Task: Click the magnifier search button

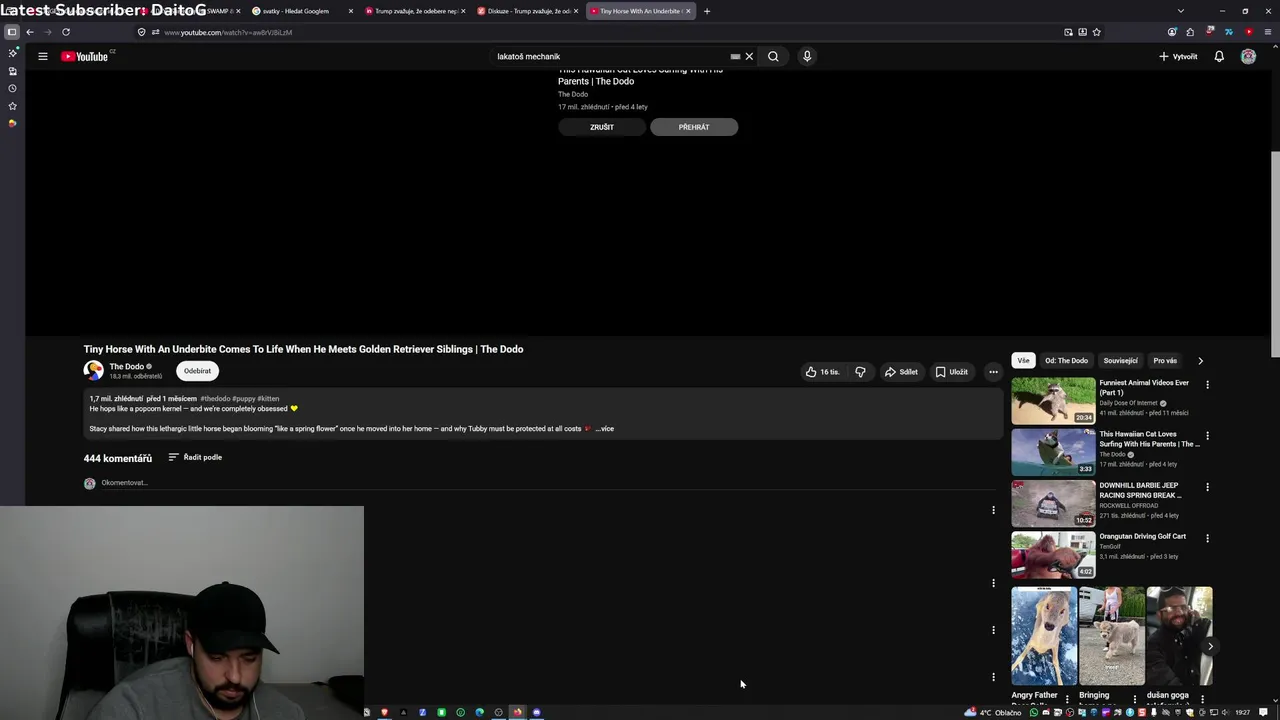Action: pos(773,56)
